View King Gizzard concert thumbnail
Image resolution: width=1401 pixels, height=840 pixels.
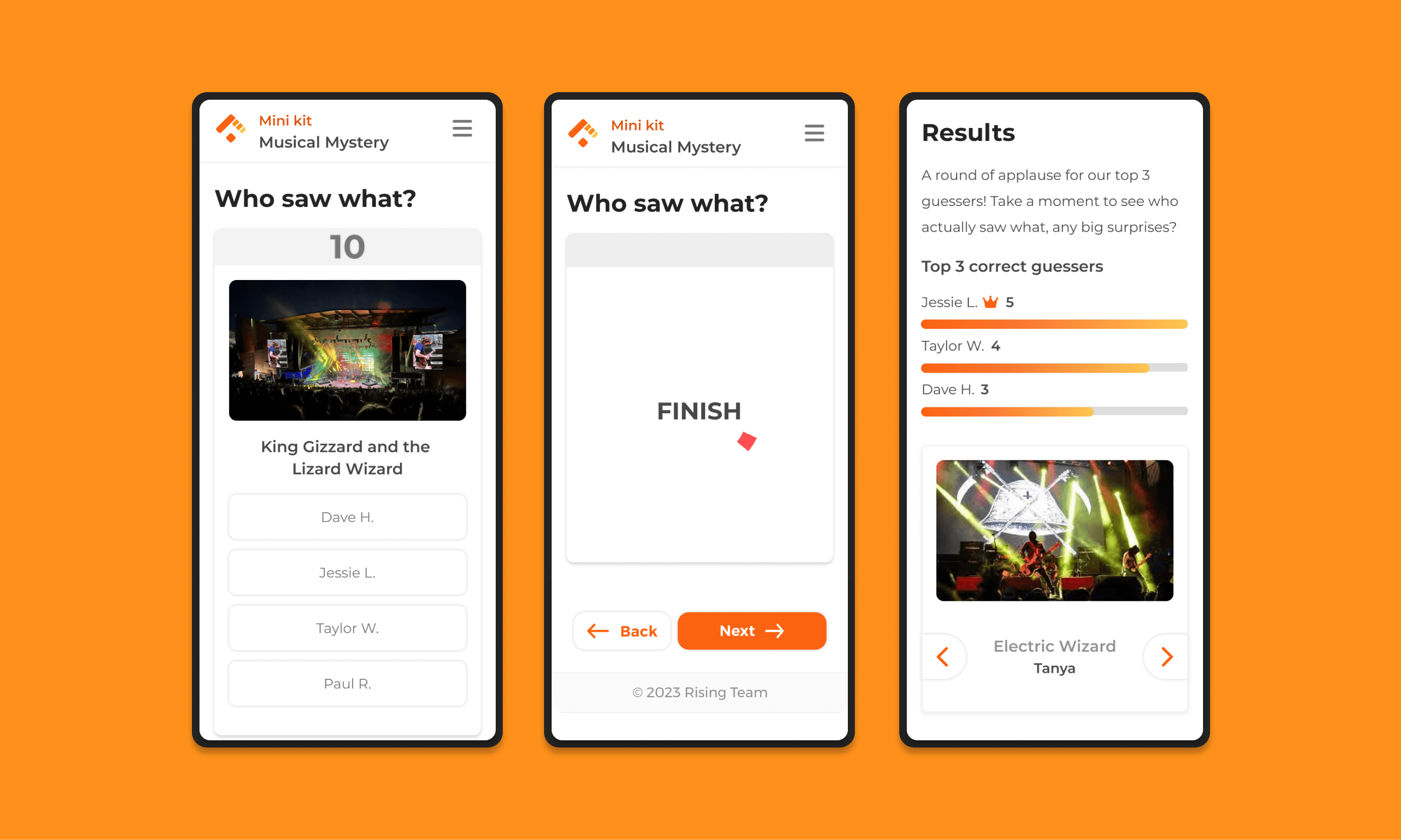347,350
